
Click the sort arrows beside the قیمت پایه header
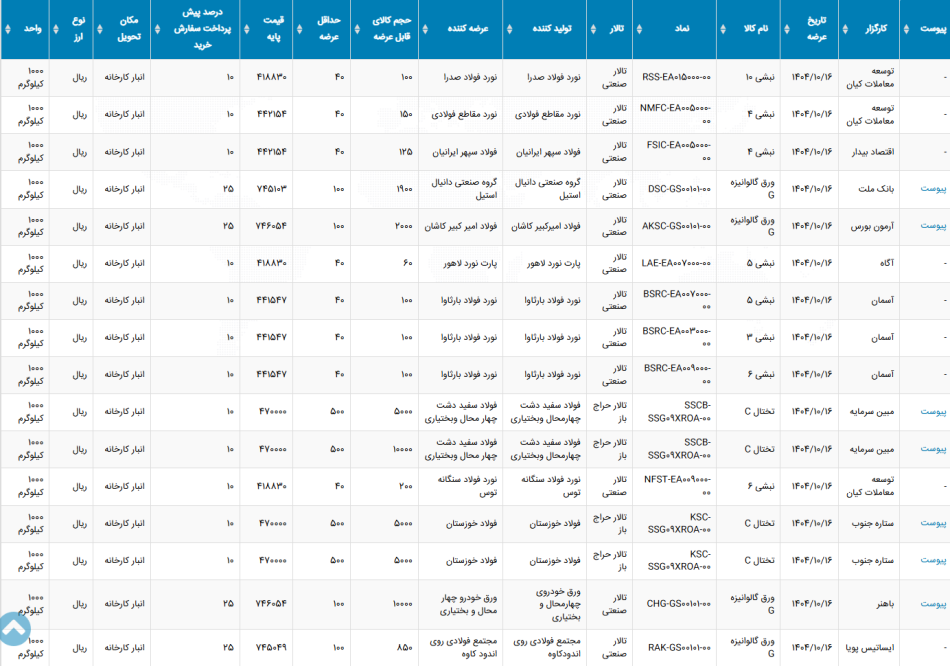247,29
